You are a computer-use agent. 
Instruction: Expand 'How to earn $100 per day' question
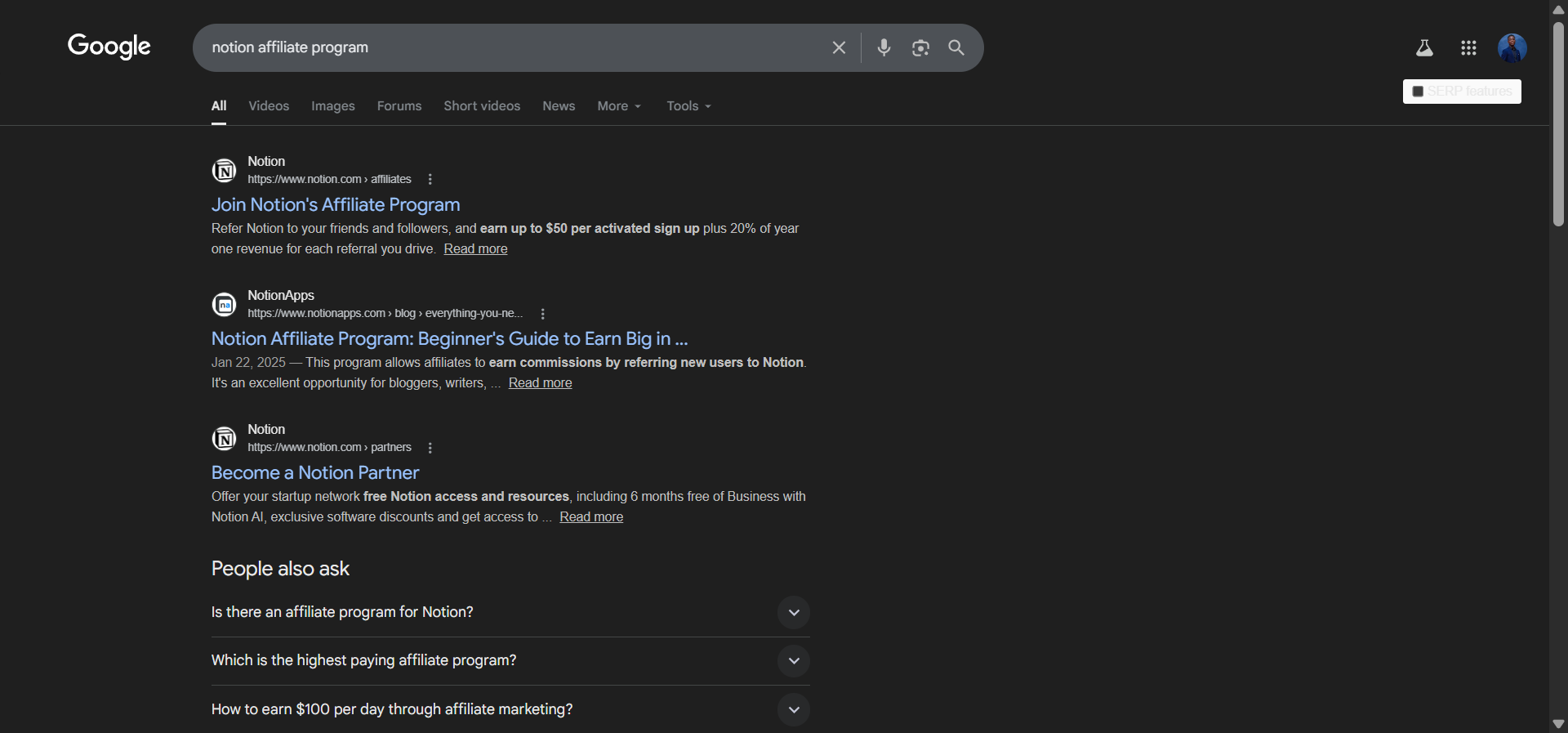point(510,709)
